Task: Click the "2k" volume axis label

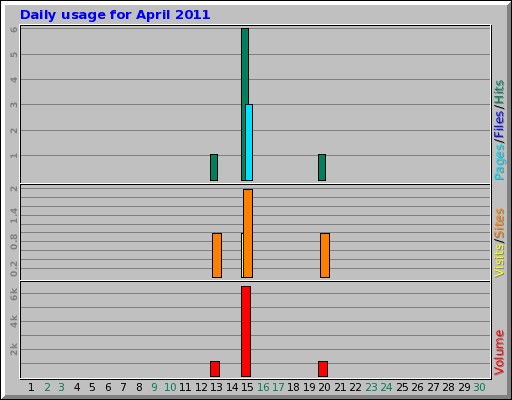Action: tap(14, 349)
